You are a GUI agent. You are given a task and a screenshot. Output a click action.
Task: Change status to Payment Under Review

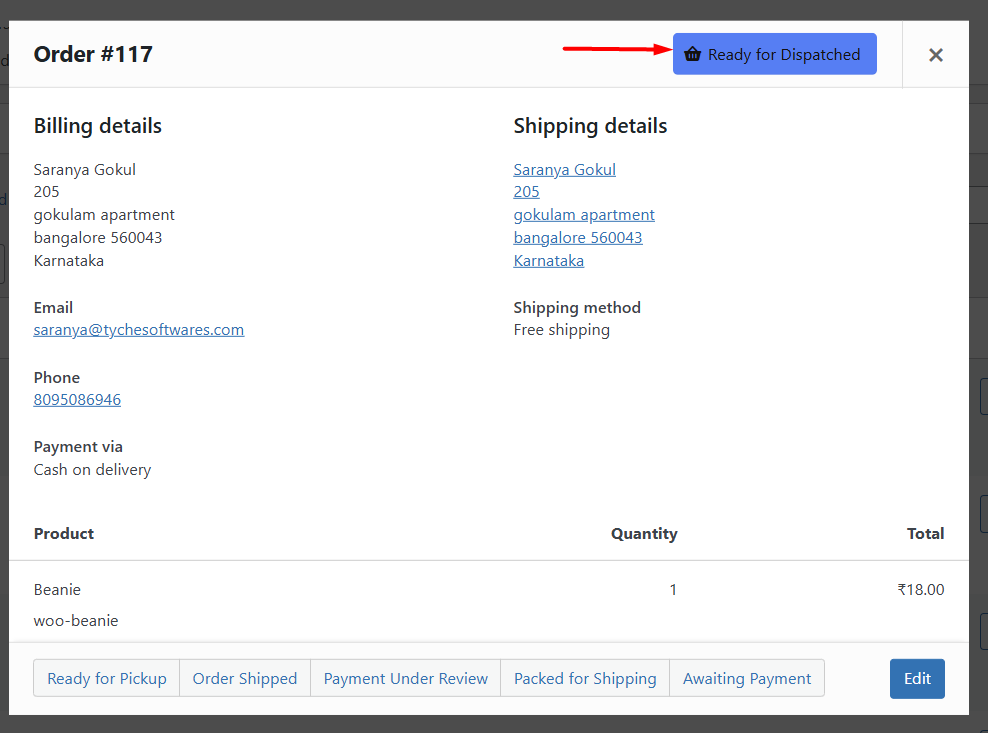[405, 678]
